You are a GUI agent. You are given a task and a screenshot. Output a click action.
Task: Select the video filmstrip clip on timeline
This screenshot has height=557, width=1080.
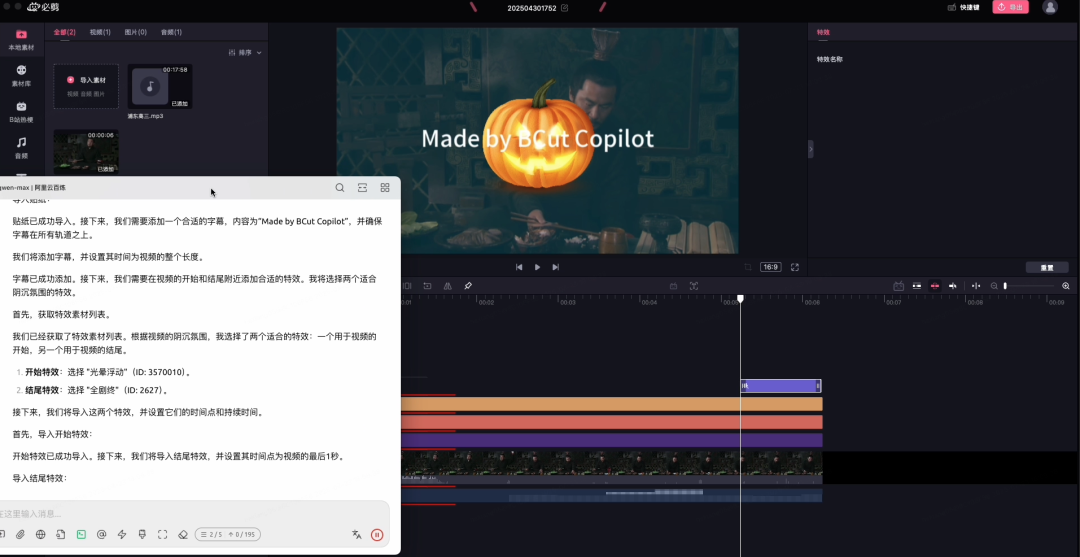pos(612,465)
